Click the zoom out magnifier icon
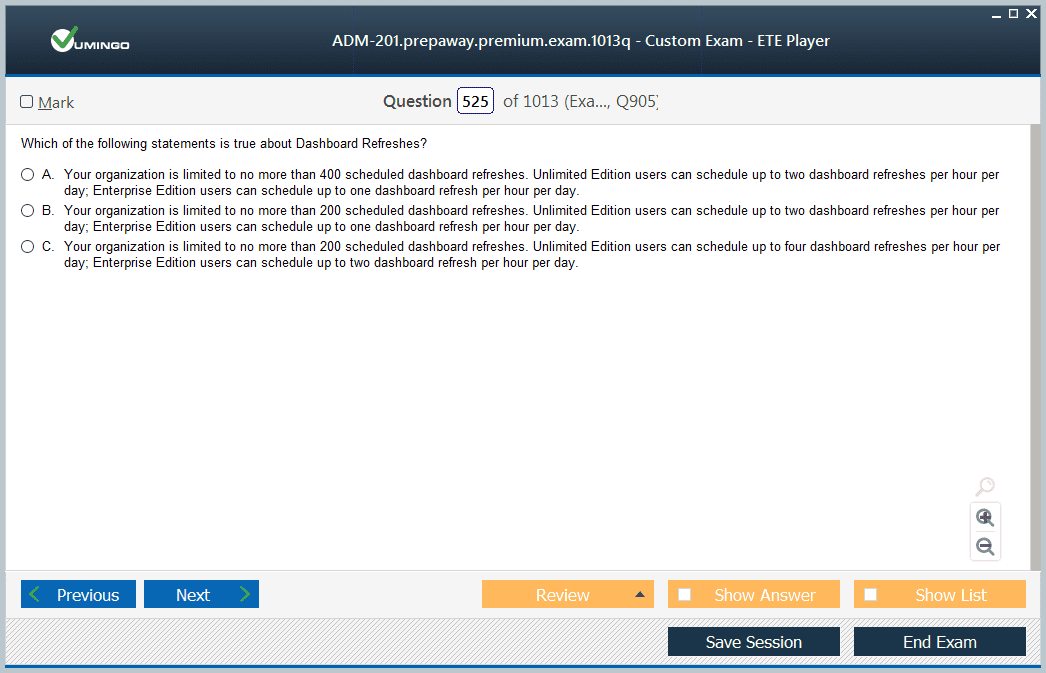This screenshot has height=673, width=1046. click(x=985, y=547)
